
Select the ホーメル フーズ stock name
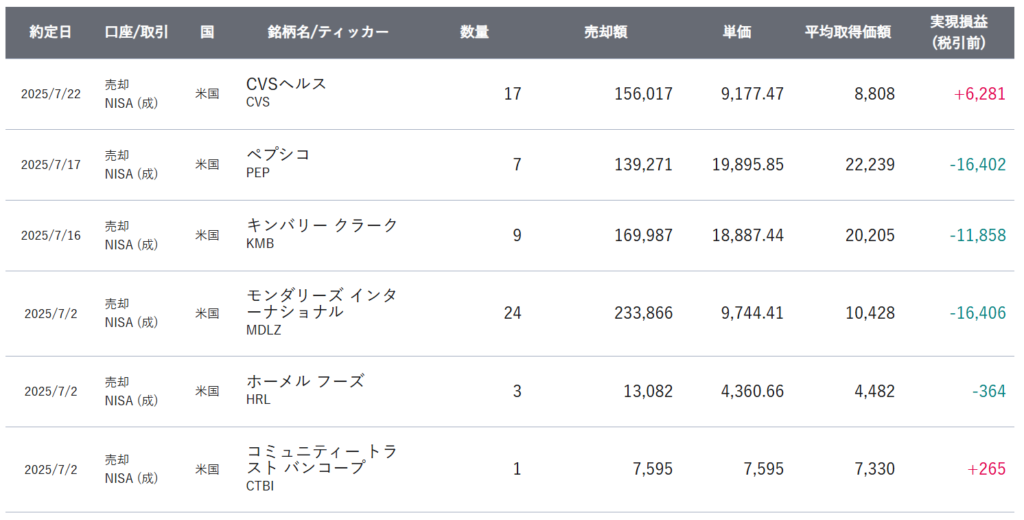tap(305, 381)
